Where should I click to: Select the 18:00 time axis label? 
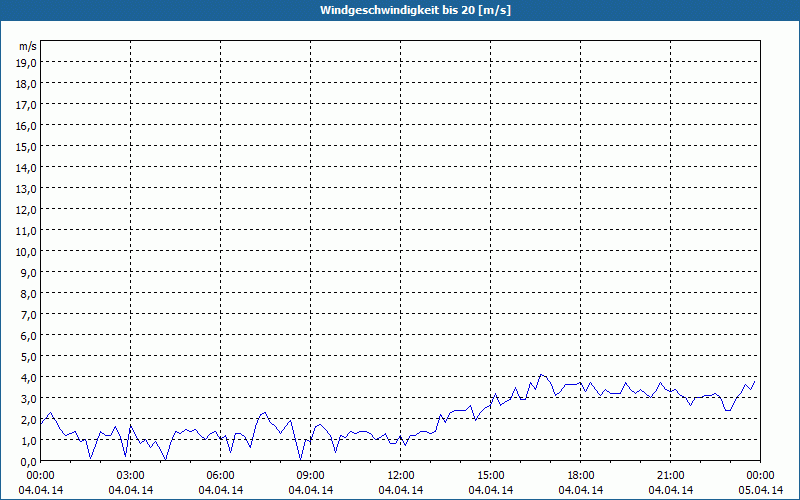point(580,475)
